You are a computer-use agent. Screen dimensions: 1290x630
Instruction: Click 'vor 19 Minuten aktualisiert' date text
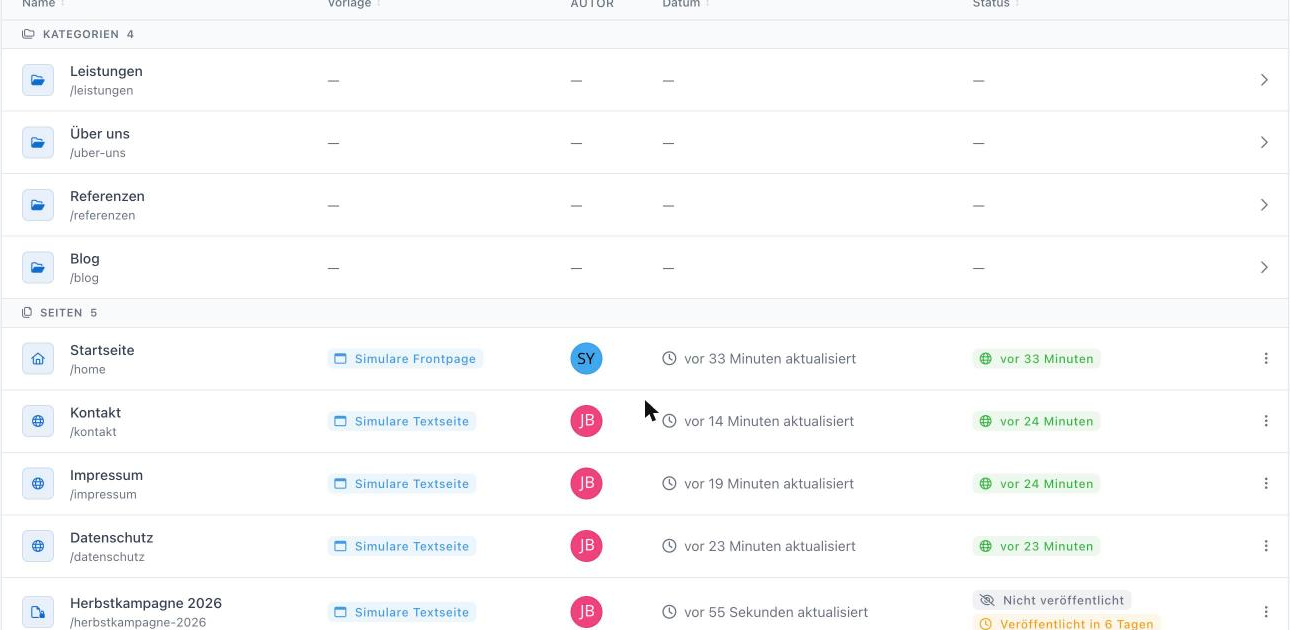[x=769, y=483]
